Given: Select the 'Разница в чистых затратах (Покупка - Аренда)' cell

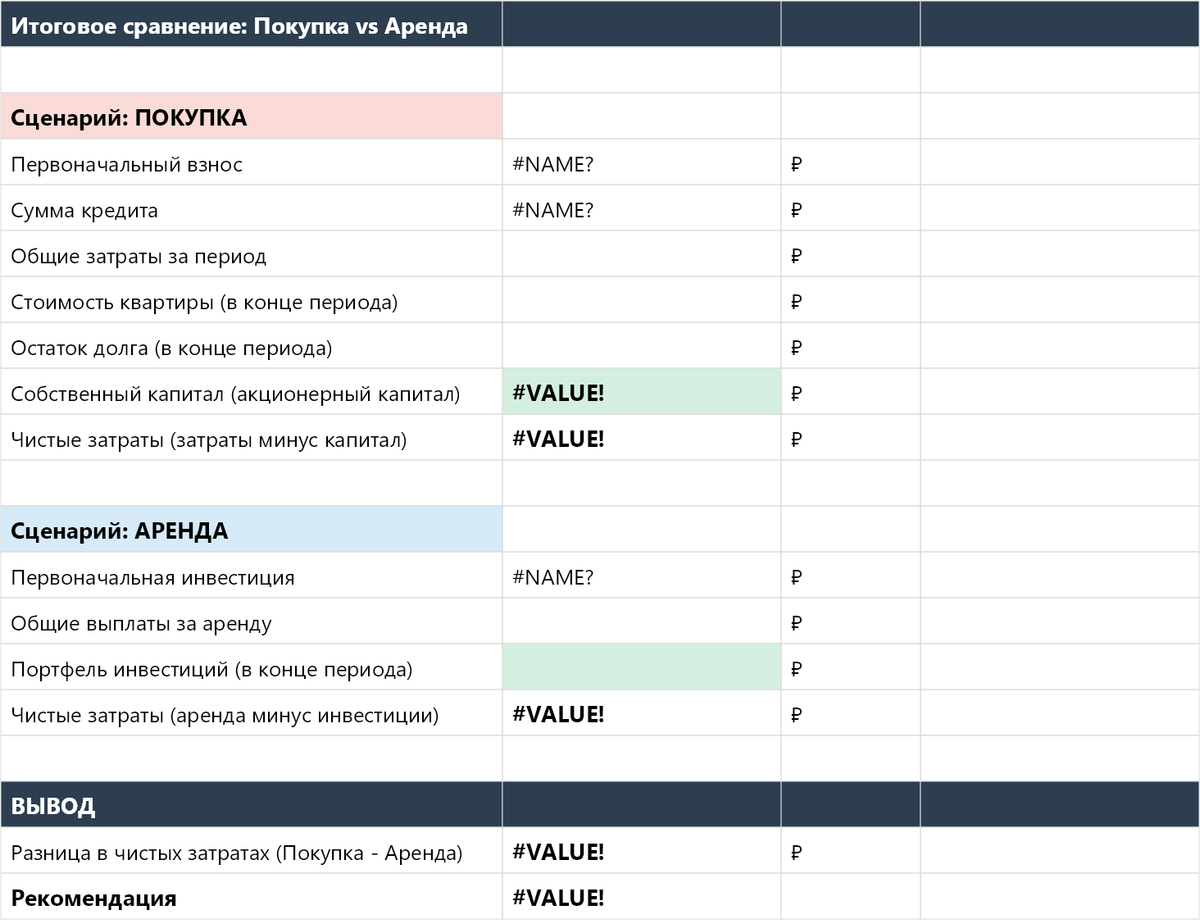Looking at the screenshot, I should (x=250, y=850).
